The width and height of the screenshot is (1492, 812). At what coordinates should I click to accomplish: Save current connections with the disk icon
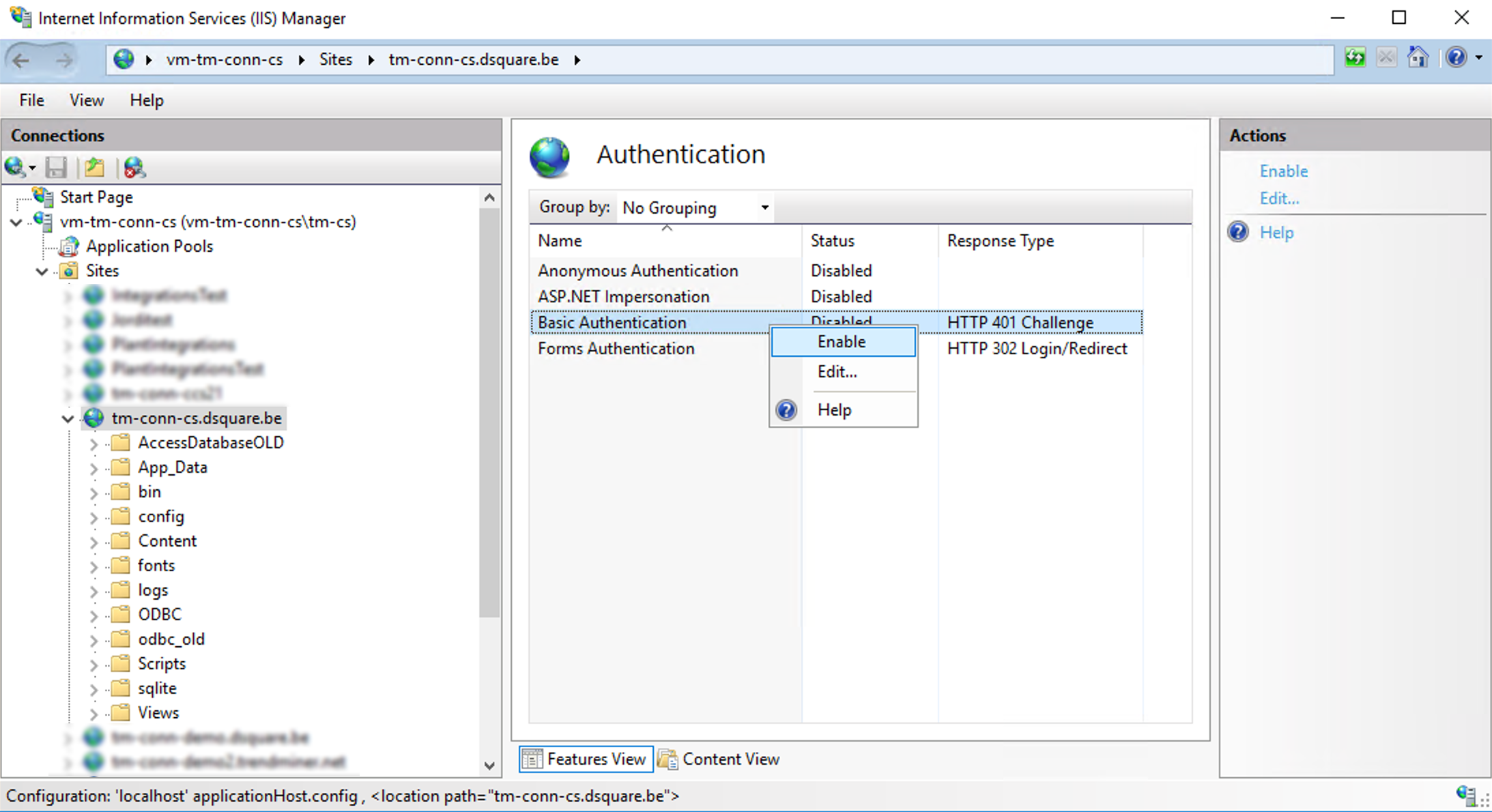(x=57, y=167)
